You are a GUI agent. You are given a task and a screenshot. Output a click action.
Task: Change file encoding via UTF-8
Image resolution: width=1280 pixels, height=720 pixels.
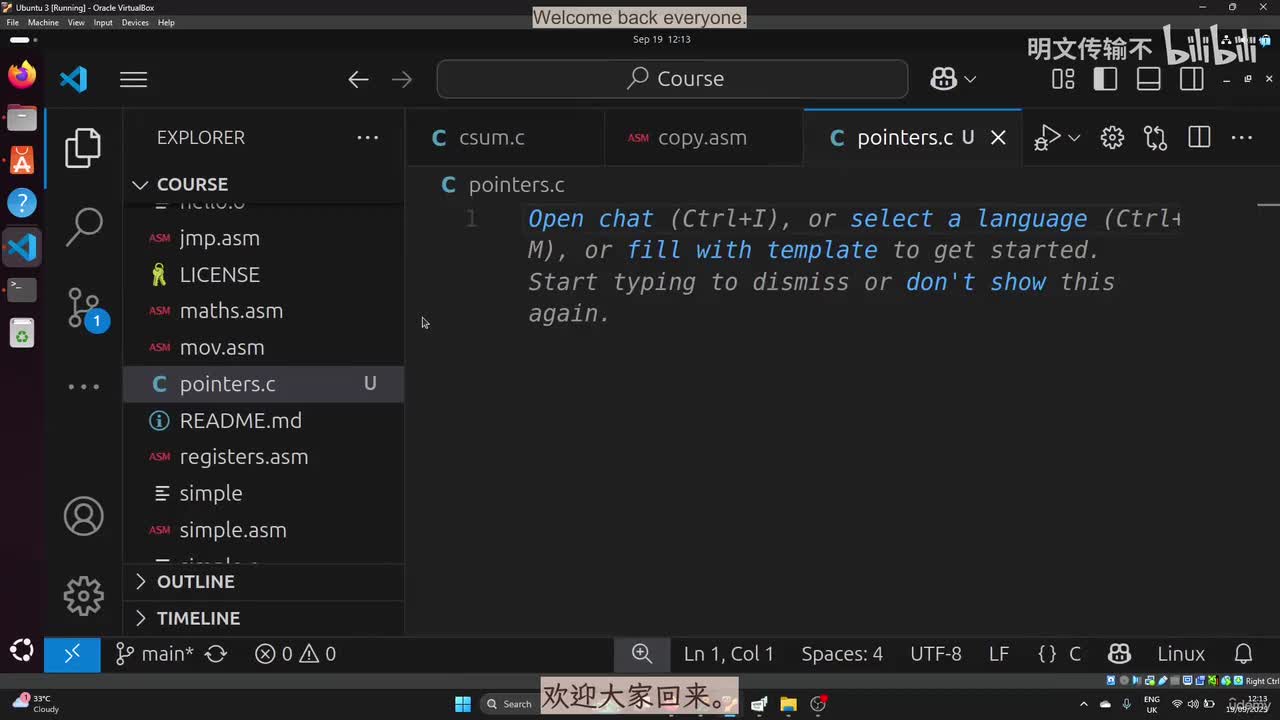coord(936,654)
